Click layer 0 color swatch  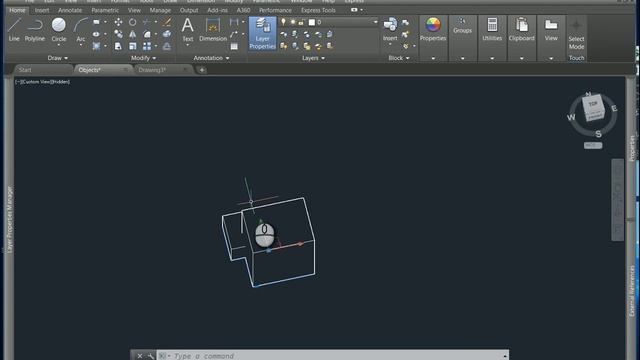click(x=312, y=22)
